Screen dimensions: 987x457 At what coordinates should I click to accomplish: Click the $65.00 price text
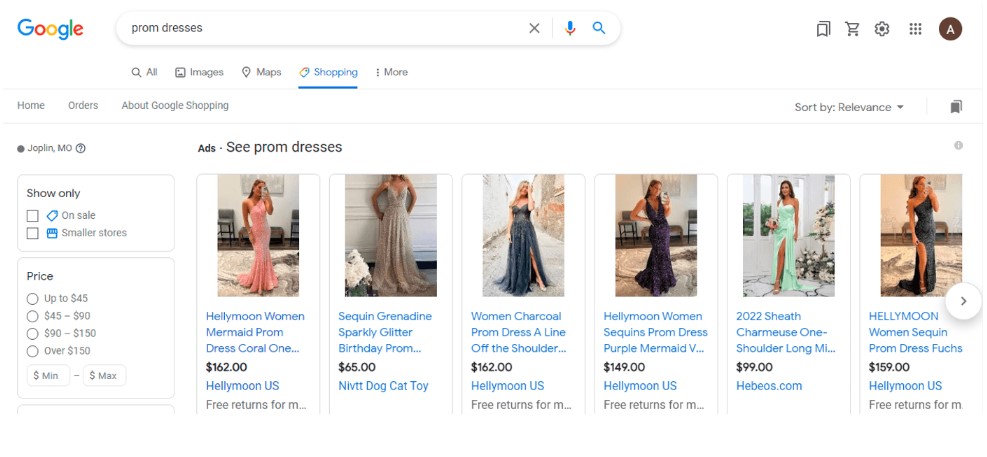click(357, 367)
